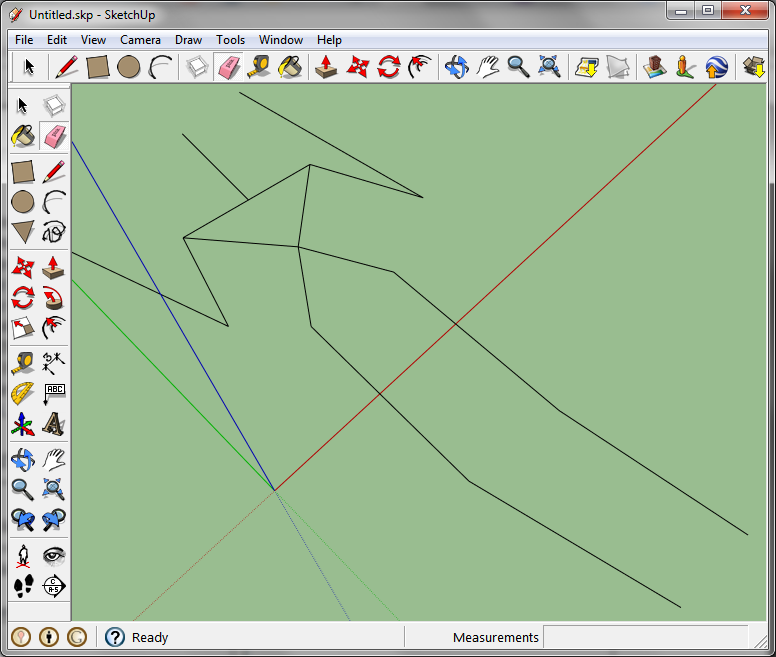The height and width of the screenshot is (657, 776).
Task: Select the Rotate tool in the horizontal toolbar
Action: (388, 67)
